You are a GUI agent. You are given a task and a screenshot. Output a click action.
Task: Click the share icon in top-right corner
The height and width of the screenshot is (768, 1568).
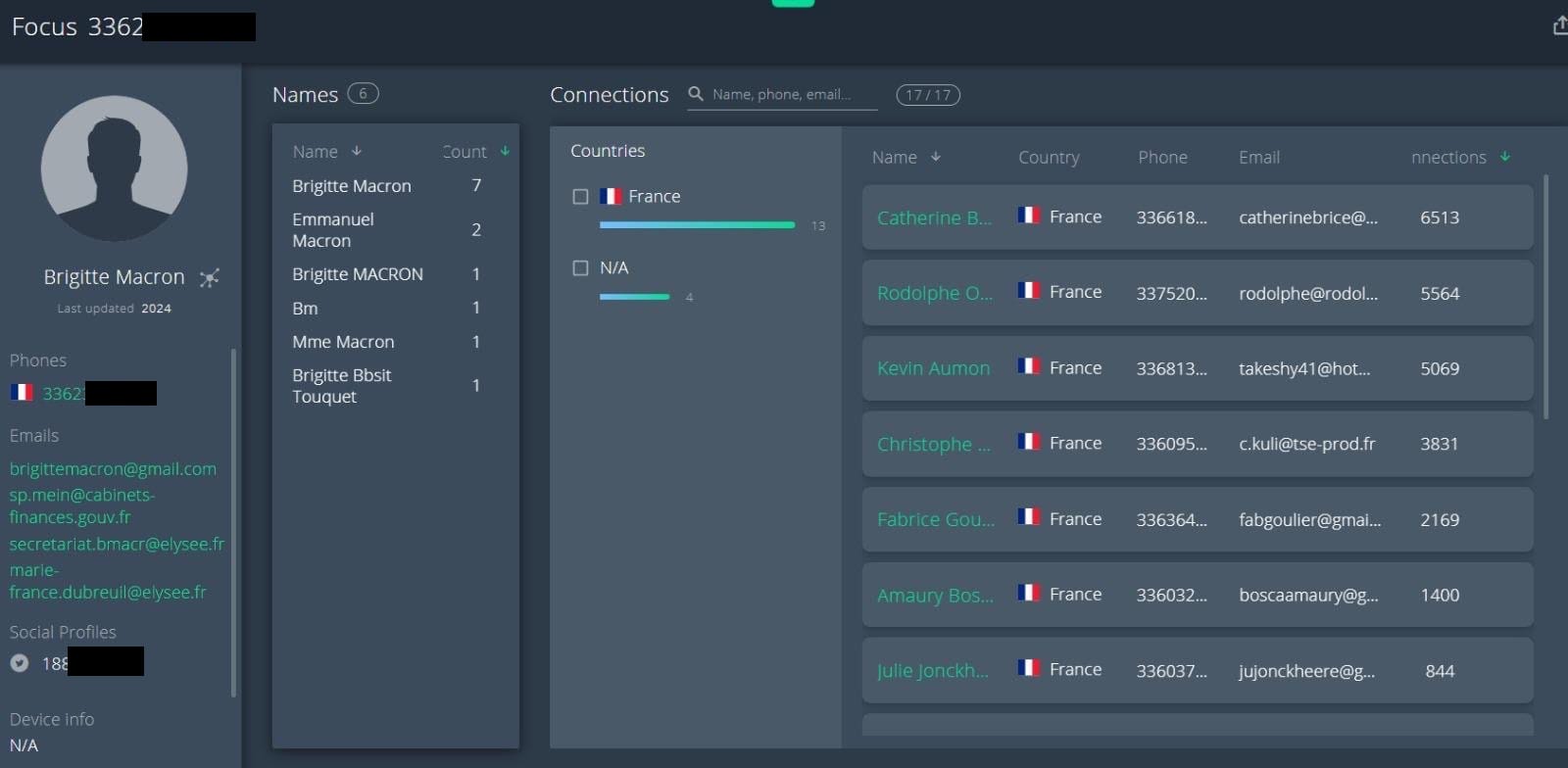pyautogui.click(x=1559, y=25)
